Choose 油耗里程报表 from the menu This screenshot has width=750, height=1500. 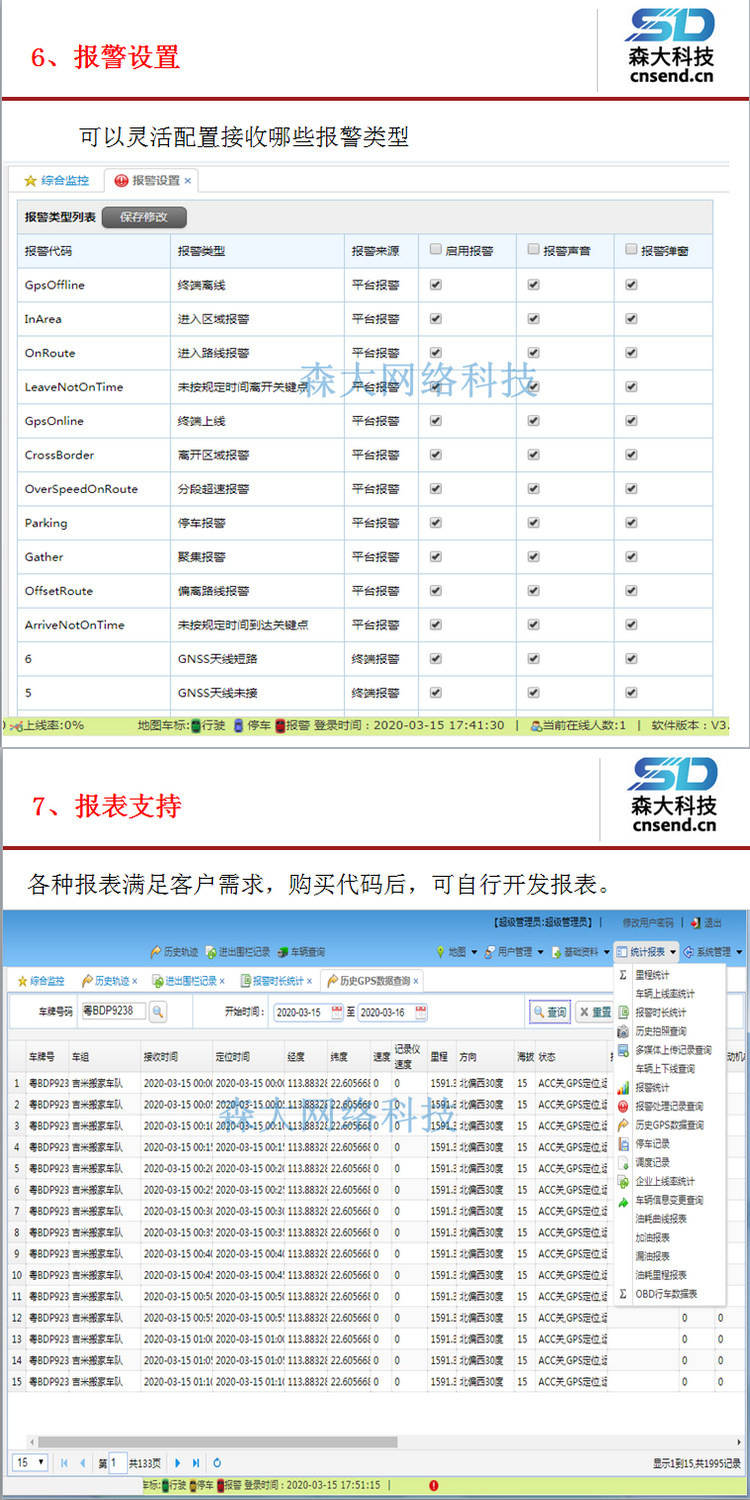660,1274
